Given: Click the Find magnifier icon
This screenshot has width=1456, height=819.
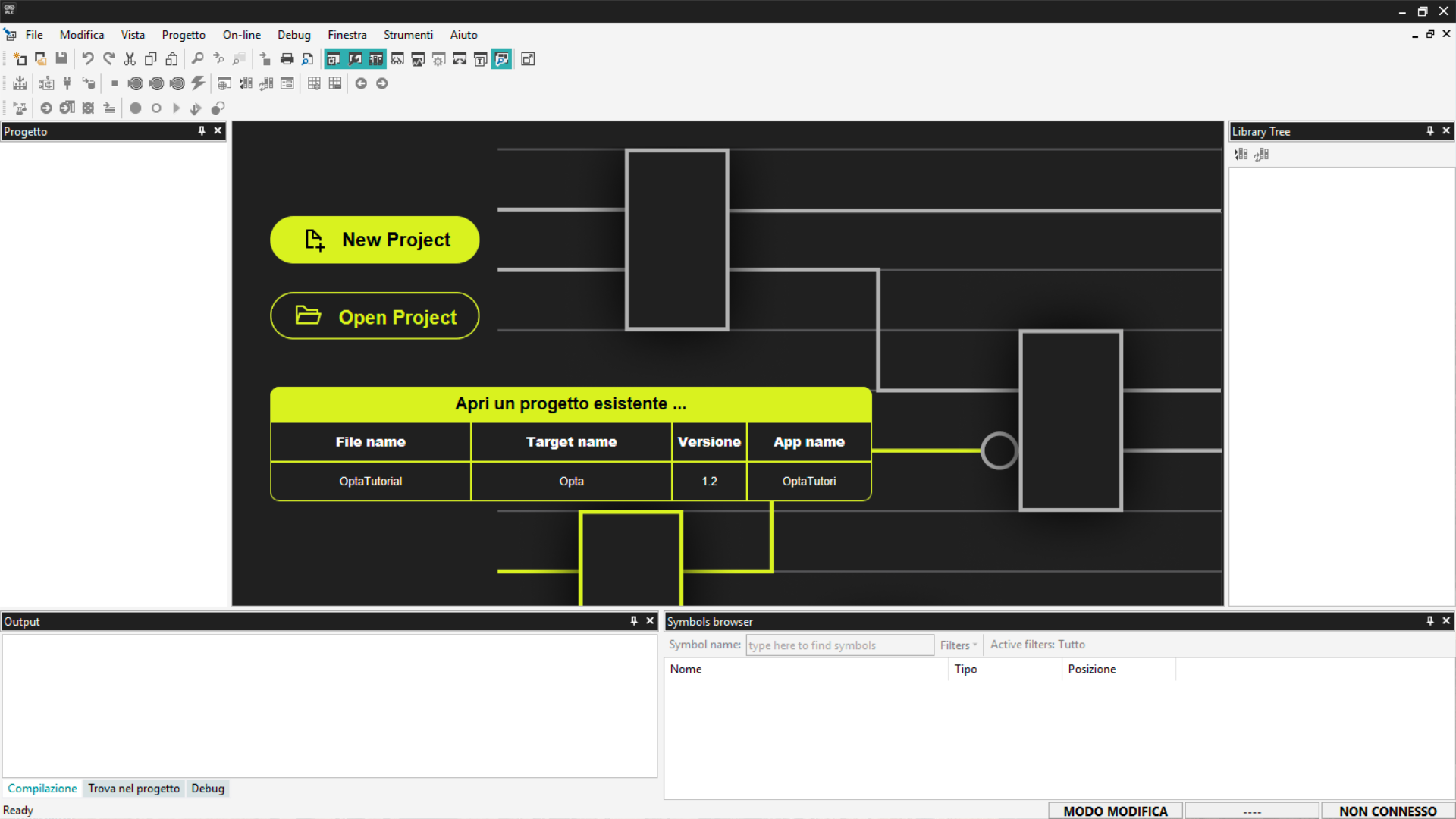Looking at the screenshot, I should coord(197,59).
